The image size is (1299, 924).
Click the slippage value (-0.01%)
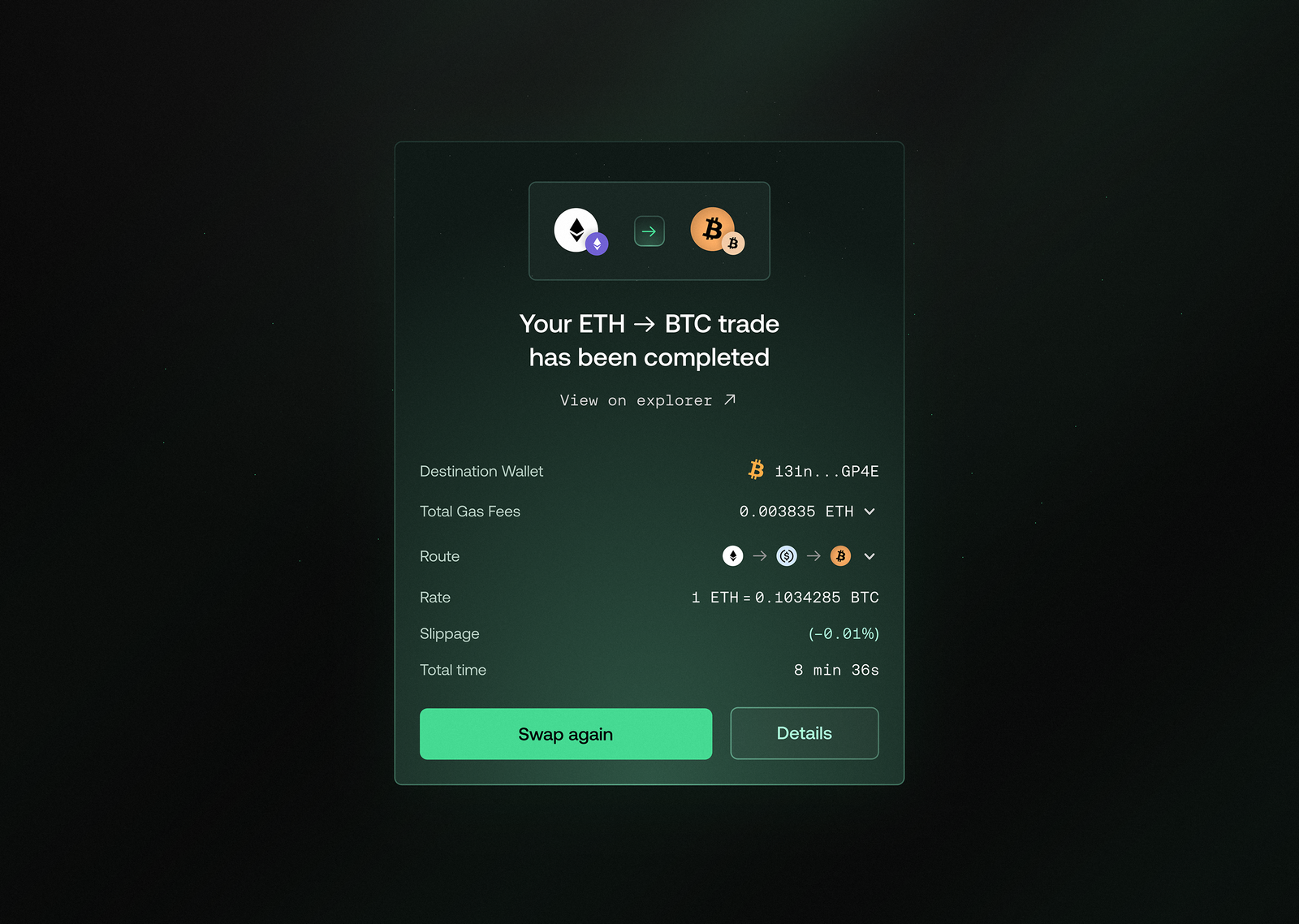pyautogui.click(x=844, y=633)
